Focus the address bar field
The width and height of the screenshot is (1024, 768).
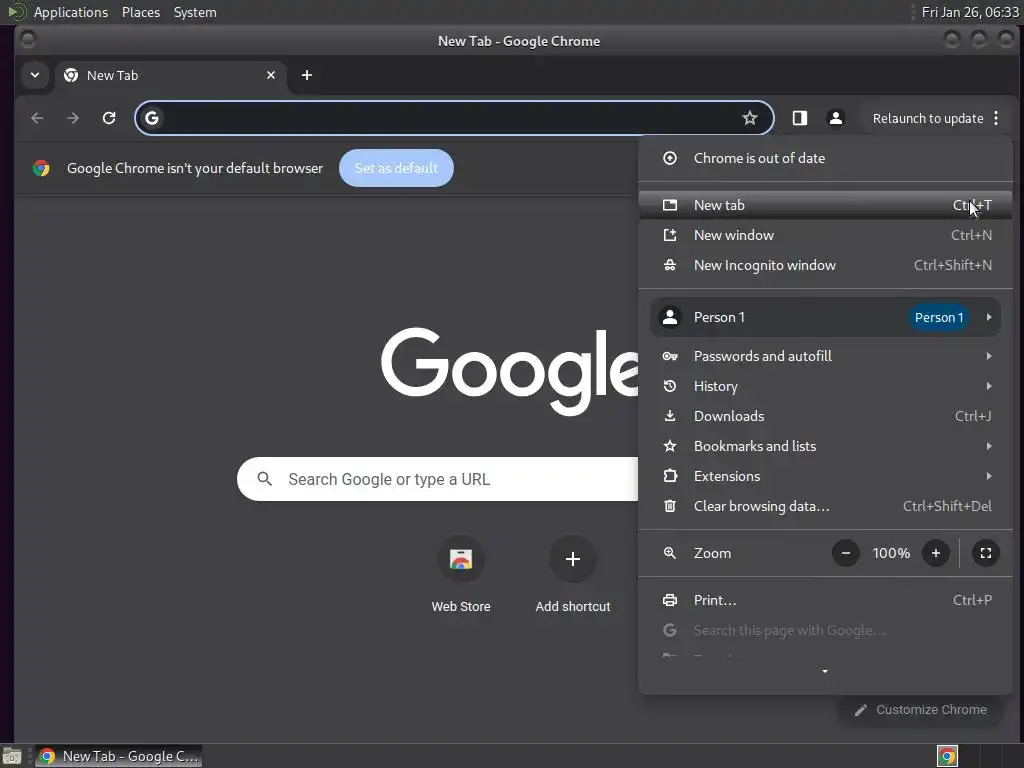[x=454, y=118]
